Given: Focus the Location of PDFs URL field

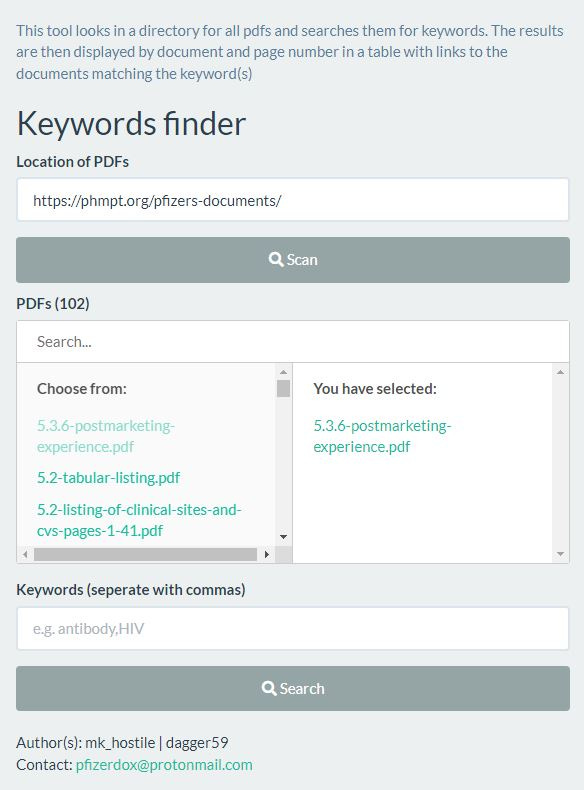Looking at the screenshot, I should coord(293,200).
